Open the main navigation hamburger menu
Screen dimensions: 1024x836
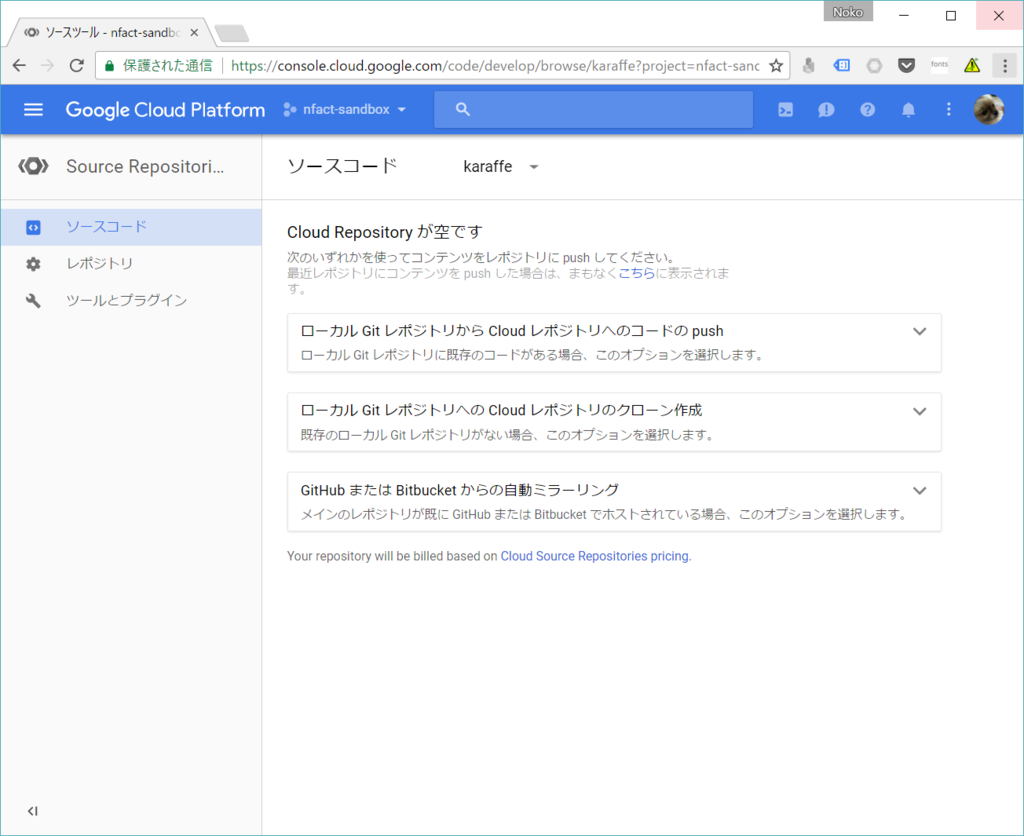33,110
